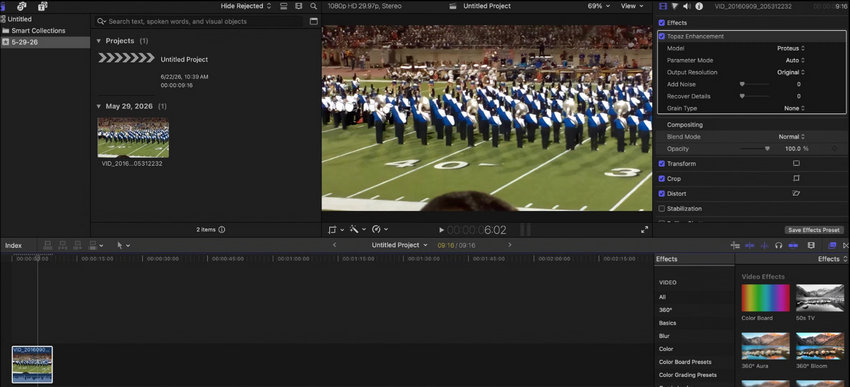Click the Append clip edit button
850x387 pixels.
[x=78, y=245]
